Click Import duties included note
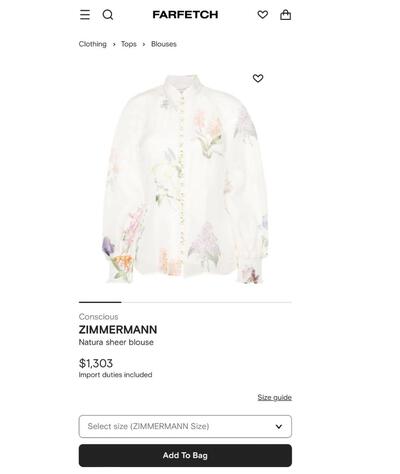The height and width of the screenshot is (474, 400). [x=116, y=375]
